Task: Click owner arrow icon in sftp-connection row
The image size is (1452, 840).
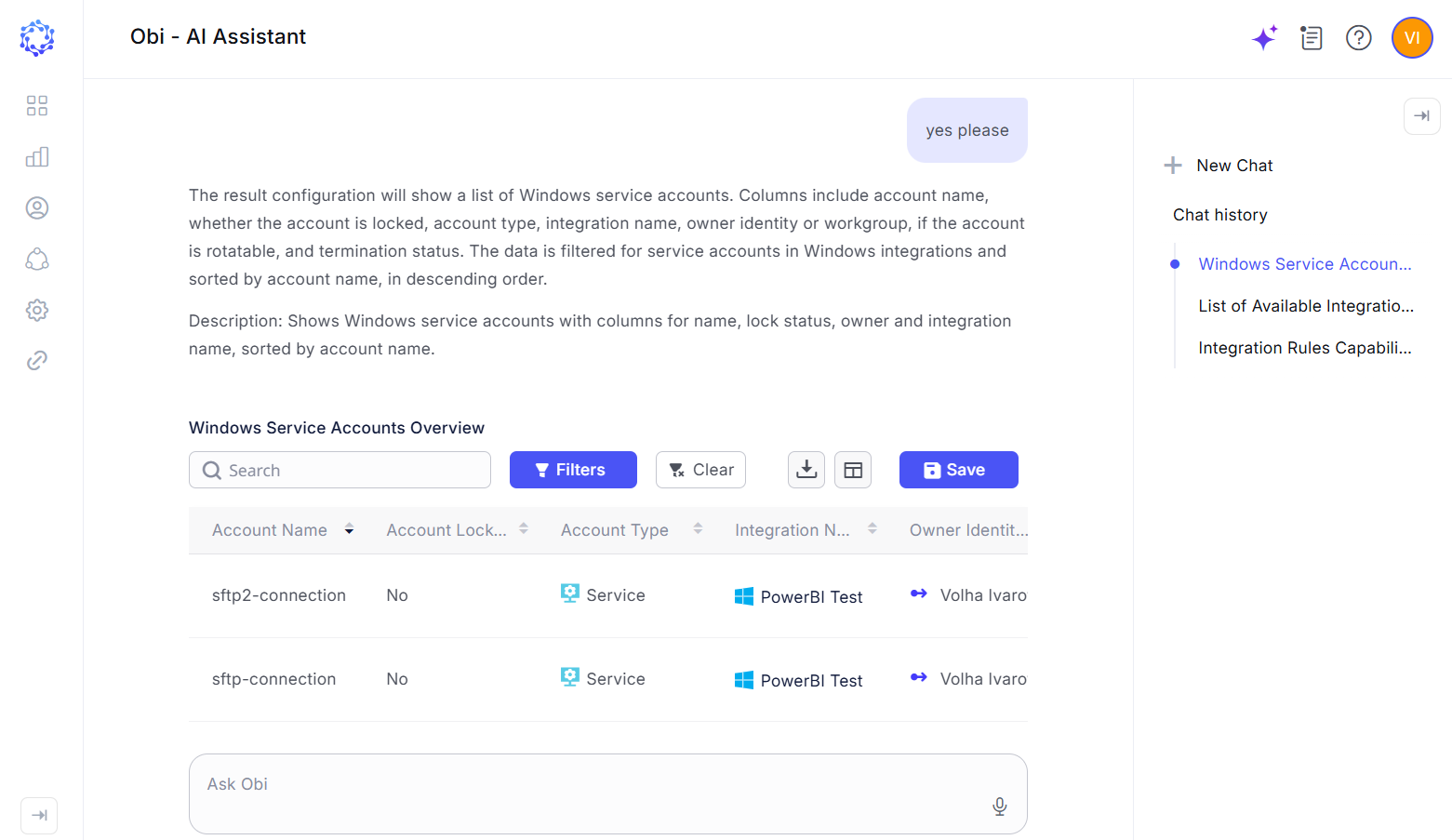Action: point(919,677)
